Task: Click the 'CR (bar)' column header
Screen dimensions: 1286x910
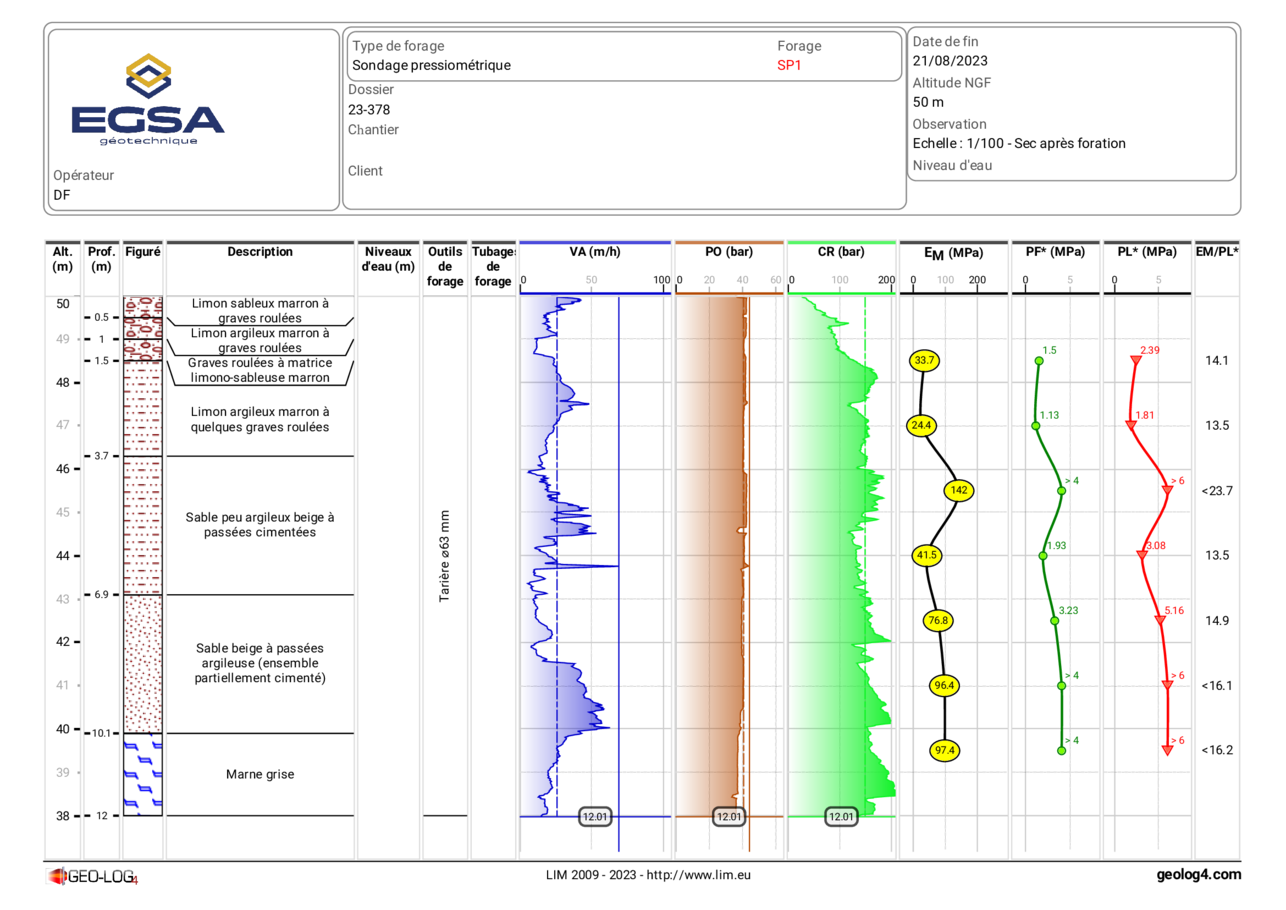Action: [x=840, y=252]
